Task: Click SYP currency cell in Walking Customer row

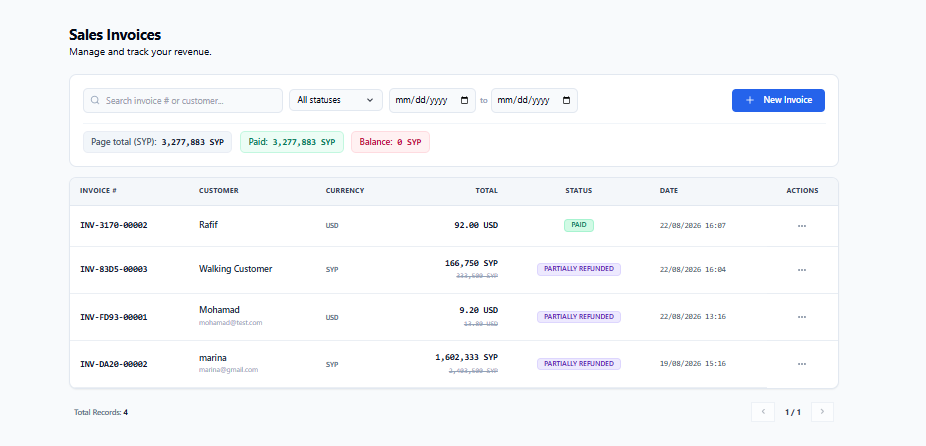Action: (332, 269)
